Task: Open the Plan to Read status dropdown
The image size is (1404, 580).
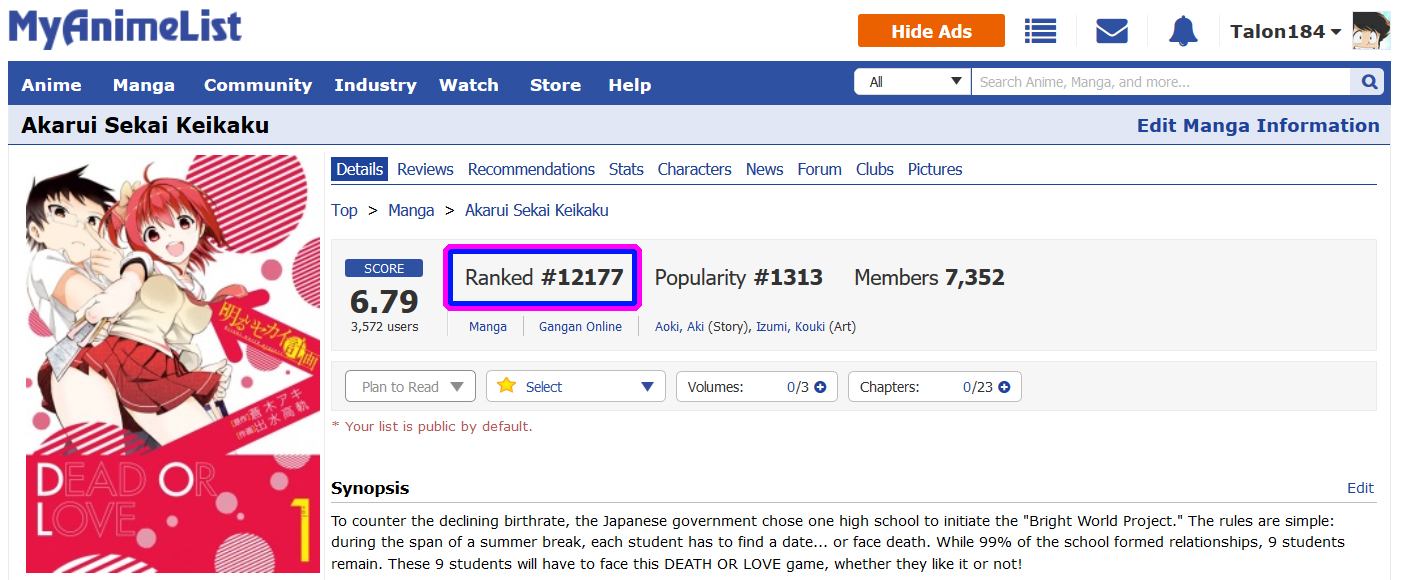Action: click(410, 387)
